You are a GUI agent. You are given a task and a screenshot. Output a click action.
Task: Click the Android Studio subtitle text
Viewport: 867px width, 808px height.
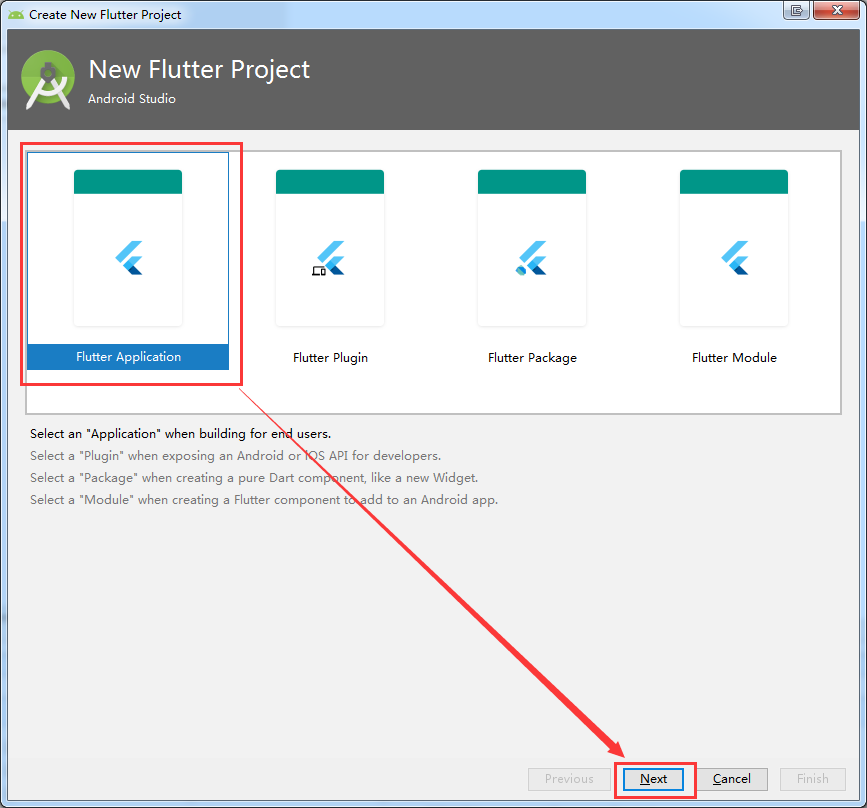point(132,98)
